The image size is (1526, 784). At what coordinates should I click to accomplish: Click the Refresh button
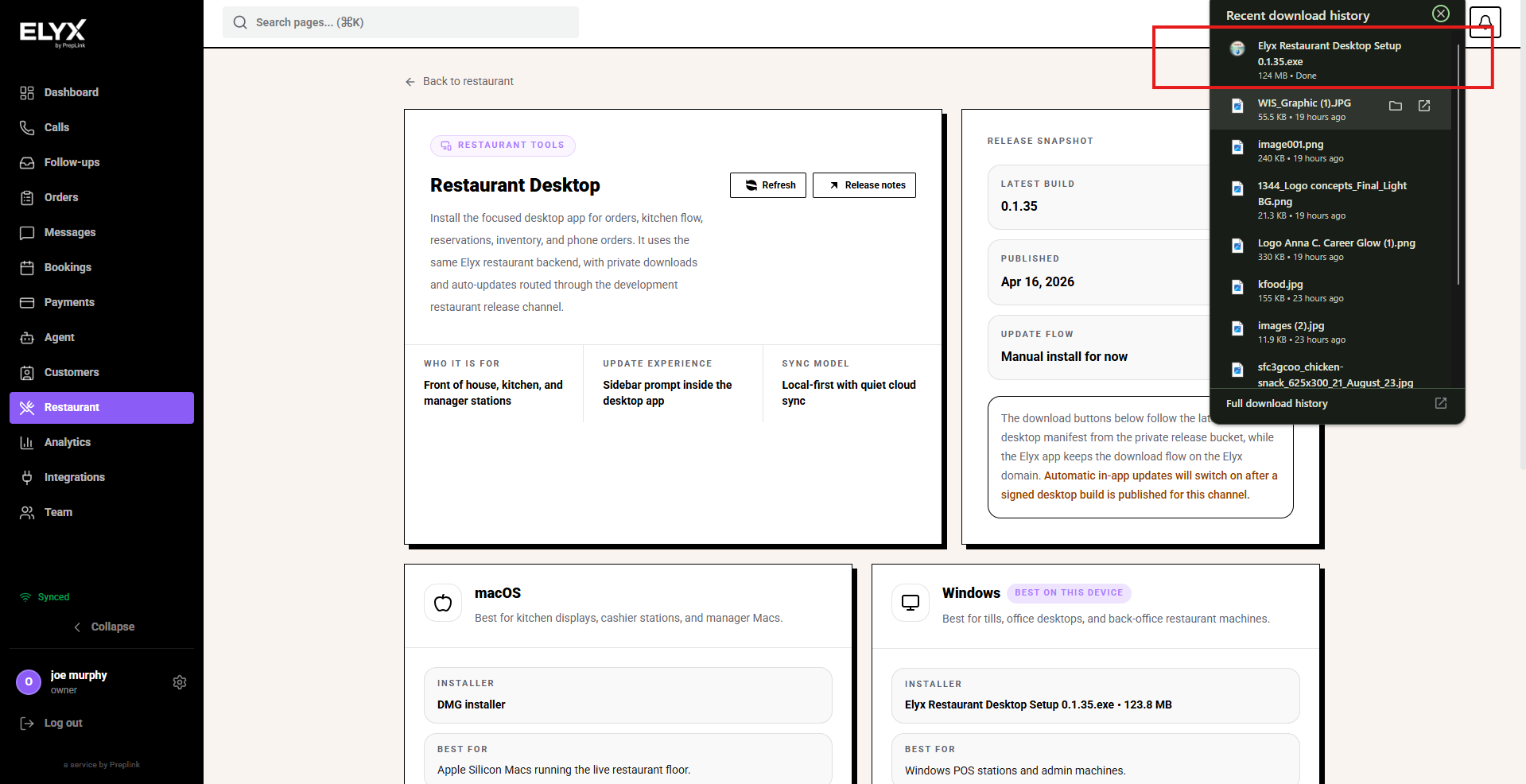click(x=768, y=185)
